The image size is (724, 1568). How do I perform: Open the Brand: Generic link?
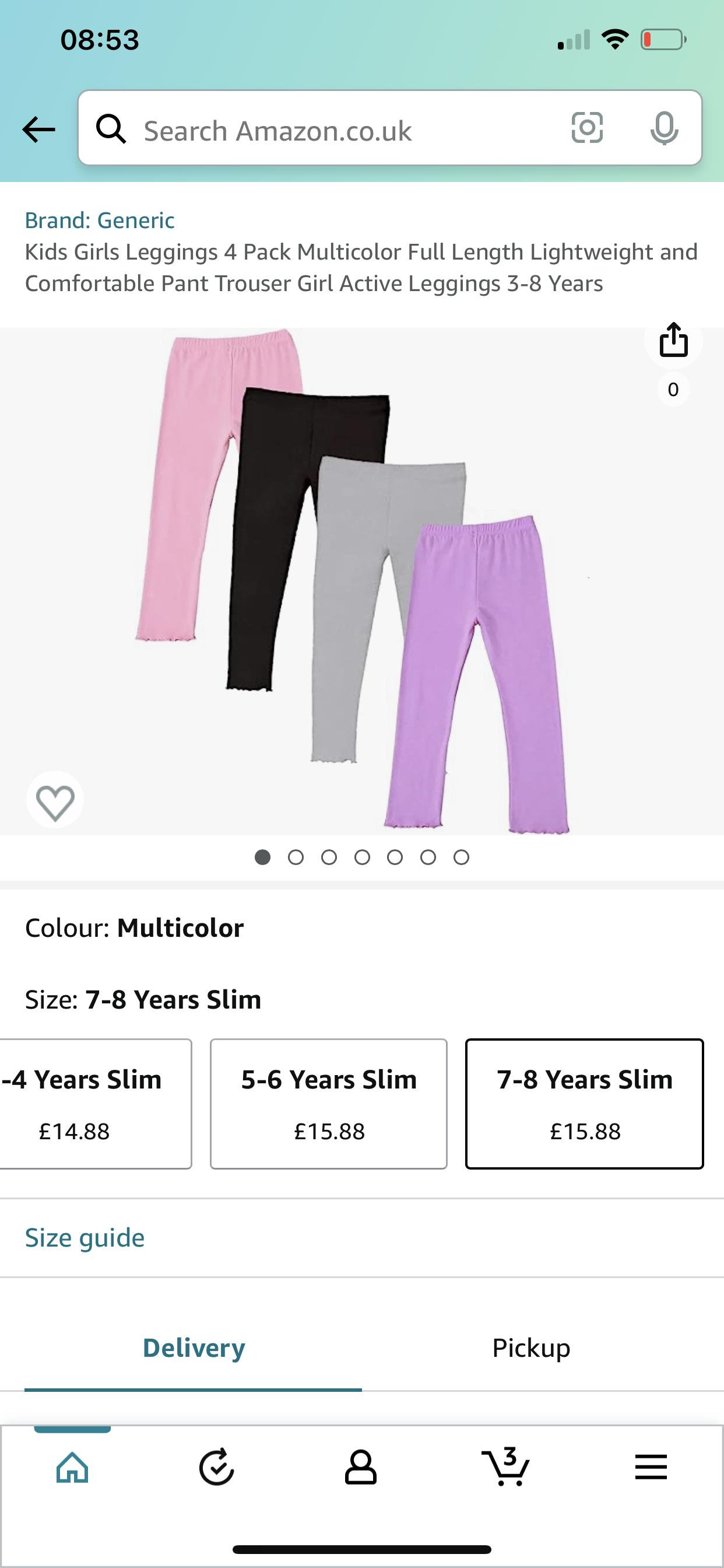pos(100,220)
